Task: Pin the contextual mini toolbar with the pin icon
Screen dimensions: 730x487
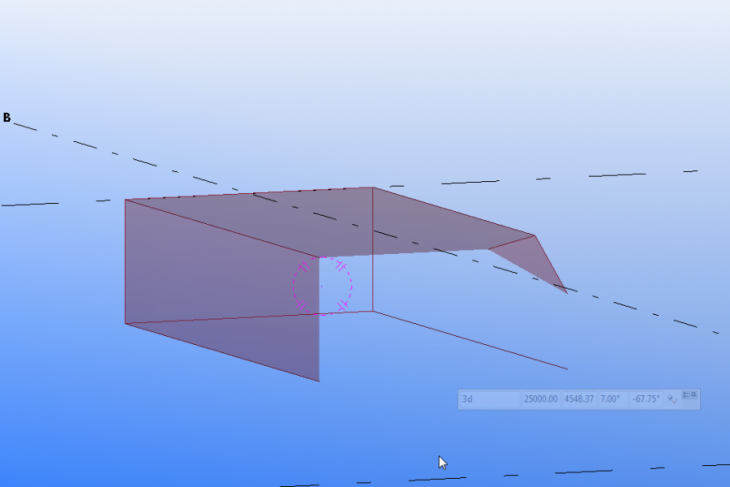Action: click(694, 395)
